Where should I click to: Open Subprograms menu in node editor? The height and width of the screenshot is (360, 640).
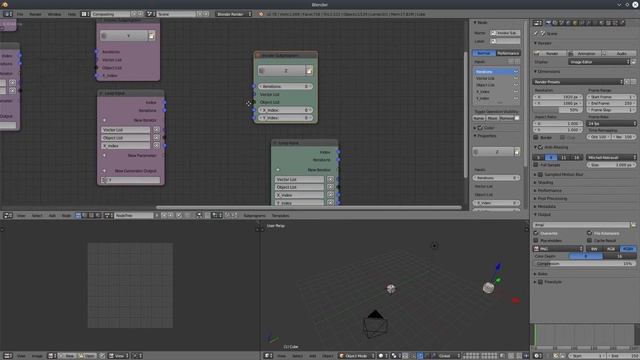click(x=254, y=215)
